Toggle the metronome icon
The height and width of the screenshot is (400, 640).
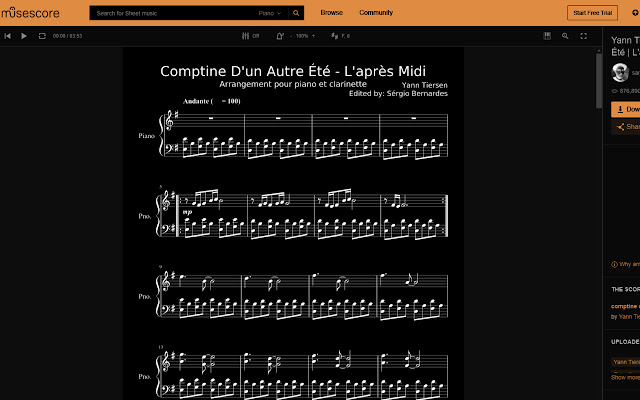[280, 36]
